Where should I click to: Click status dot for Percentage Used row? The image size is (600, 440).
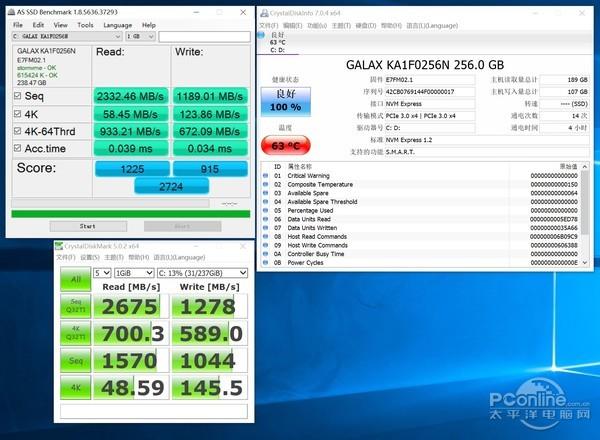pos(266,210)
